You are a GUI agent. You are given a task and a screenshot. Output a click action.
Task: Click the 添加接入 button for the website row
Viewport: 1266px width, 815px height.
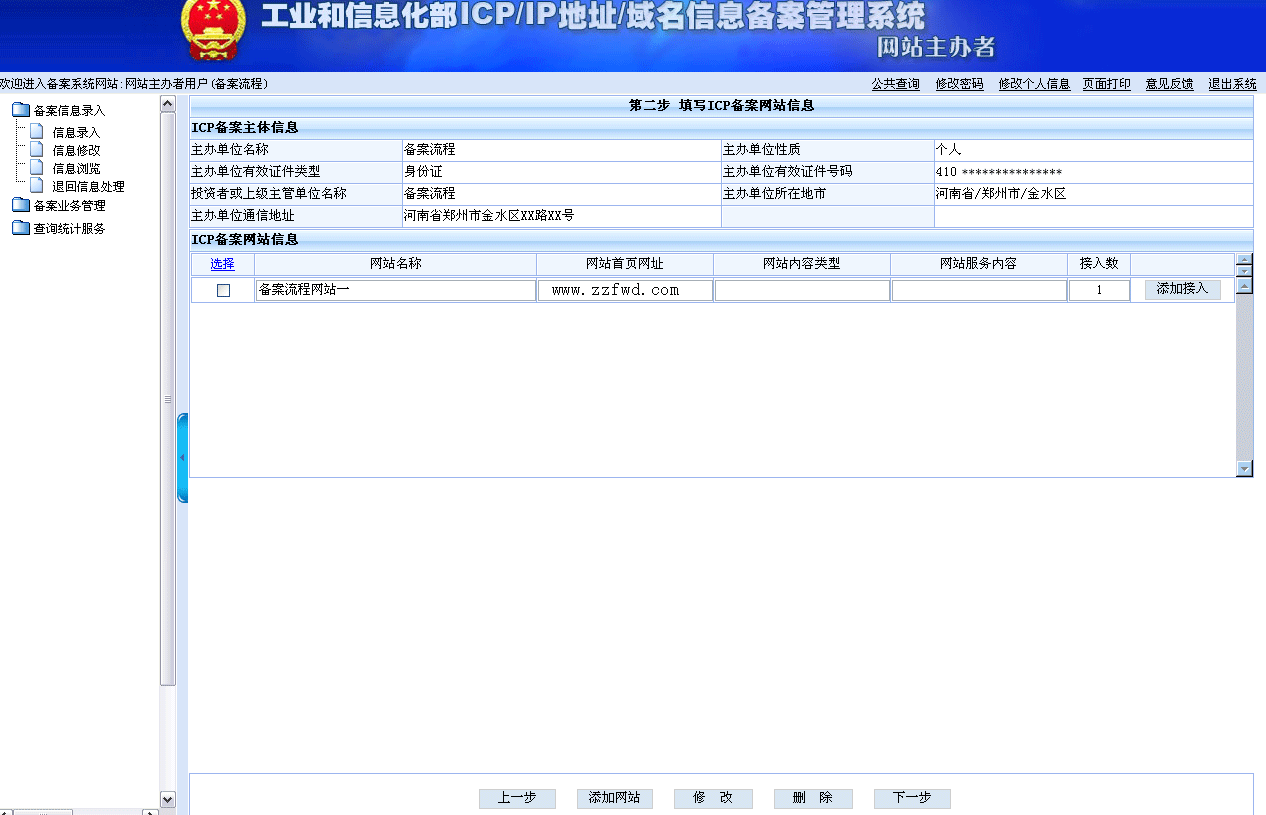point(1181,289)
